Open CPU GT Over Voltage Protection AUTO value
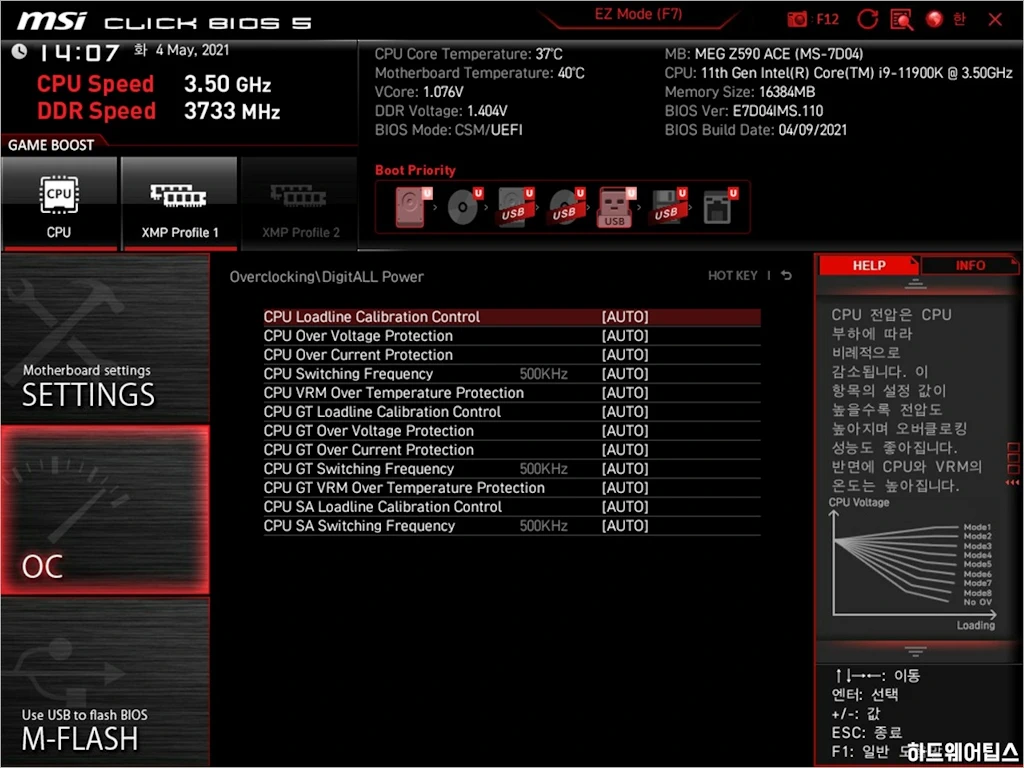 click(625, 430)
